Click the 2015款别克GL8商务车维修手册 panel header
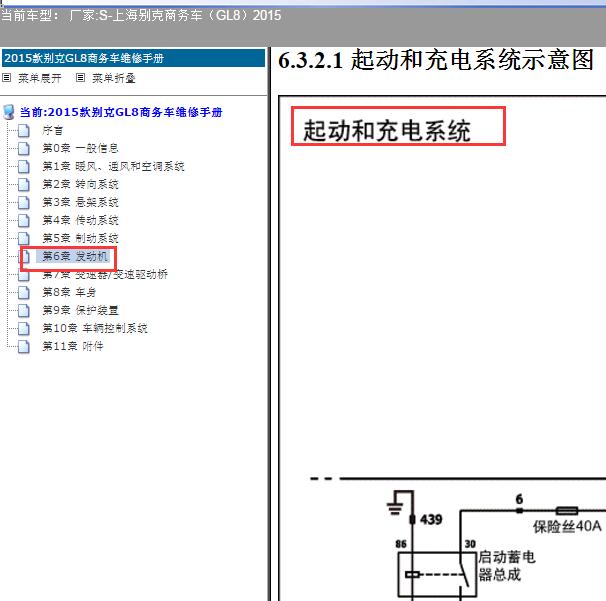Screen dimensions: 606x601 tap(133, 58)
